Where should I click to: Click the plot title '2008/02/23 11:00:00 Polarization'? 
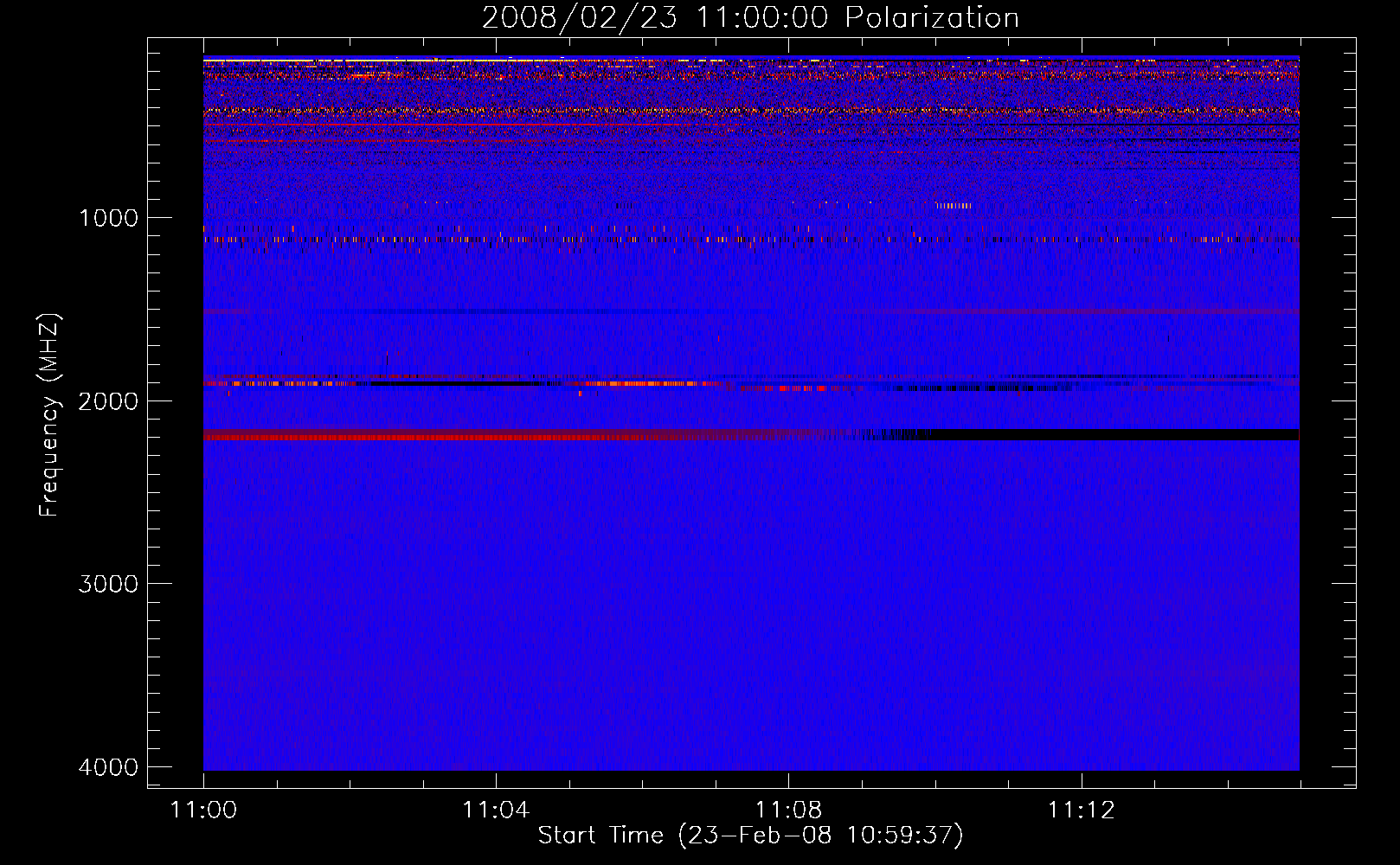[750, 17]
